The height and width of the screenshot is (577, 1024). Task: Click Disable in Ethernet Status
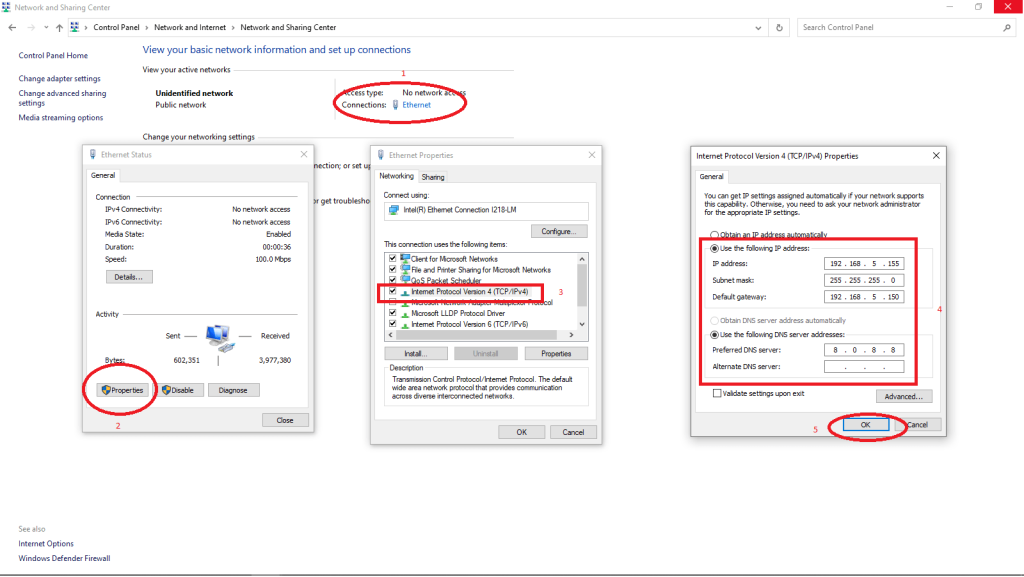tap(178, 390)
